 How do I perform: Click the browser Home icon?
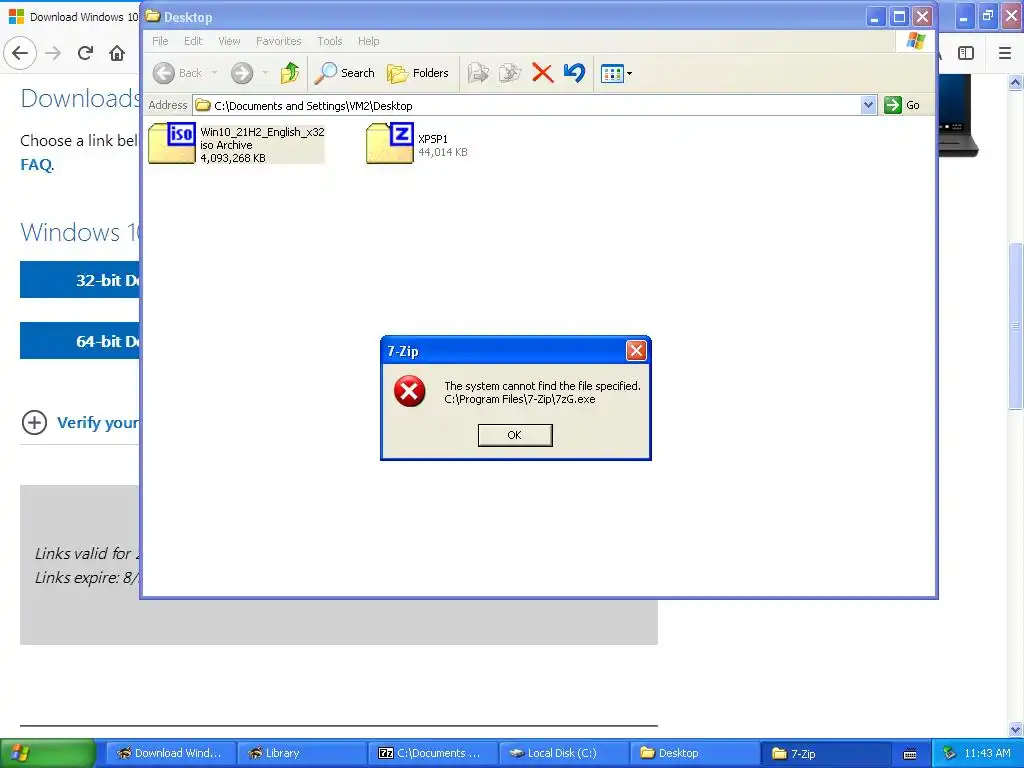[x=117, y=53]
